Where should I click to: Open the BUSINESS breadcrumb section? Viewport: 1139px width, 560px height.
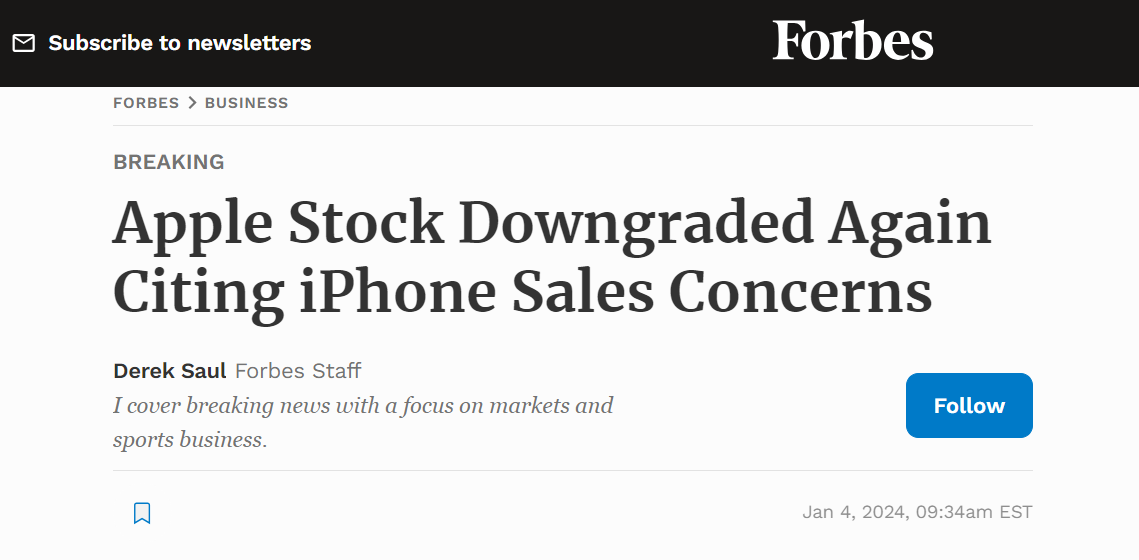[x=246, y=103]
